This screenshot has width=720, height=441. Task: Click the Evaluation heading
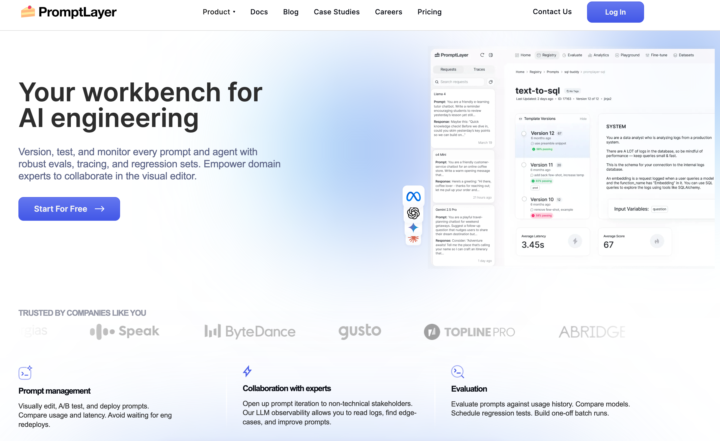(469, 389)
